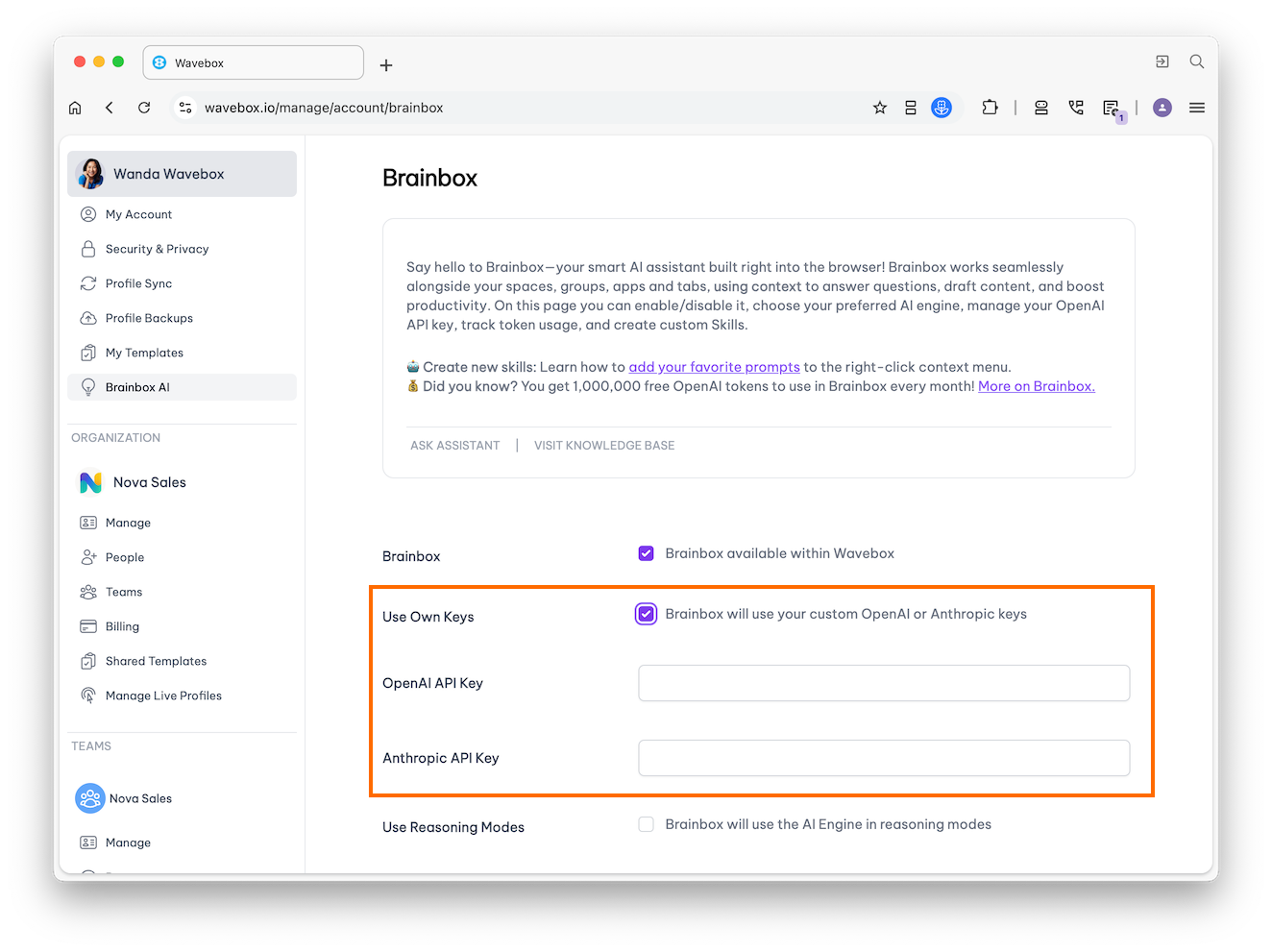Click Wanda Wavebox avatar photo

pyautogui.click(x=90, y=174)
